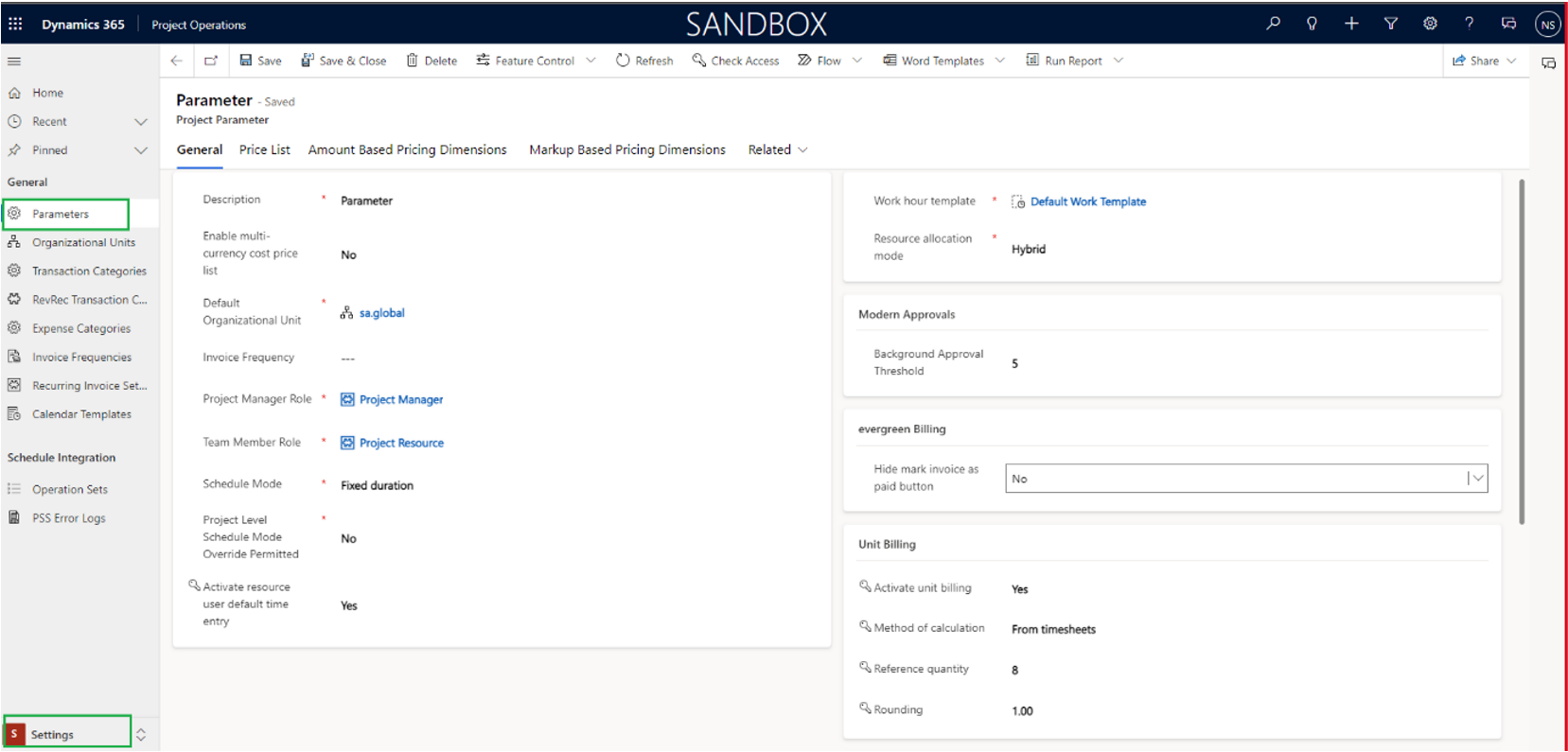
Task: Expand the Flow dropdown arrow
Action: click(x=857, y=61)
